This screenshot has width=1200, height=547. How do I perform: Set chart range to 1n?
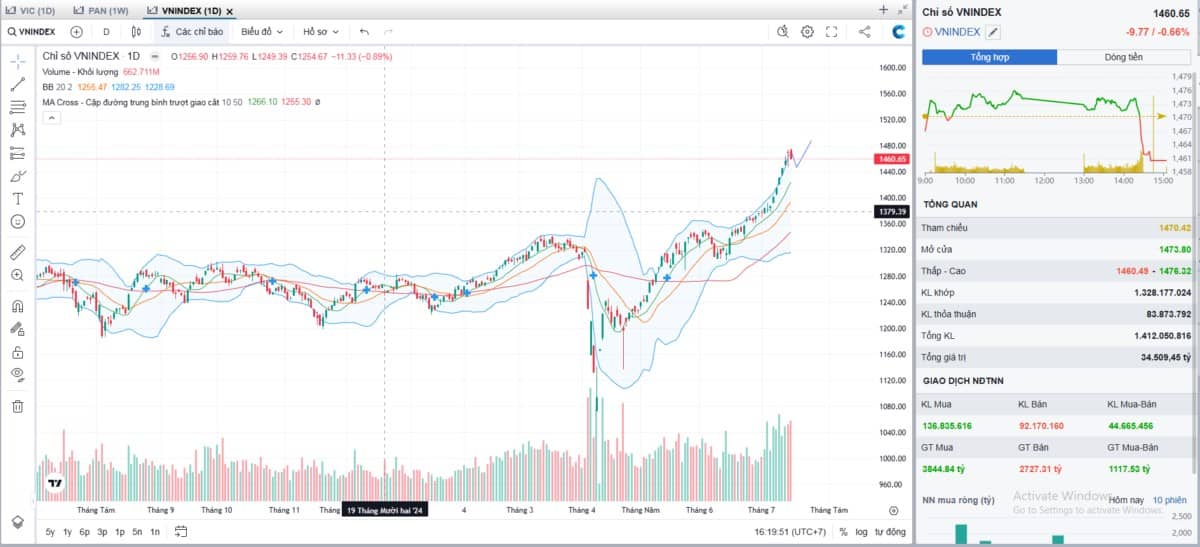(154, 532)
